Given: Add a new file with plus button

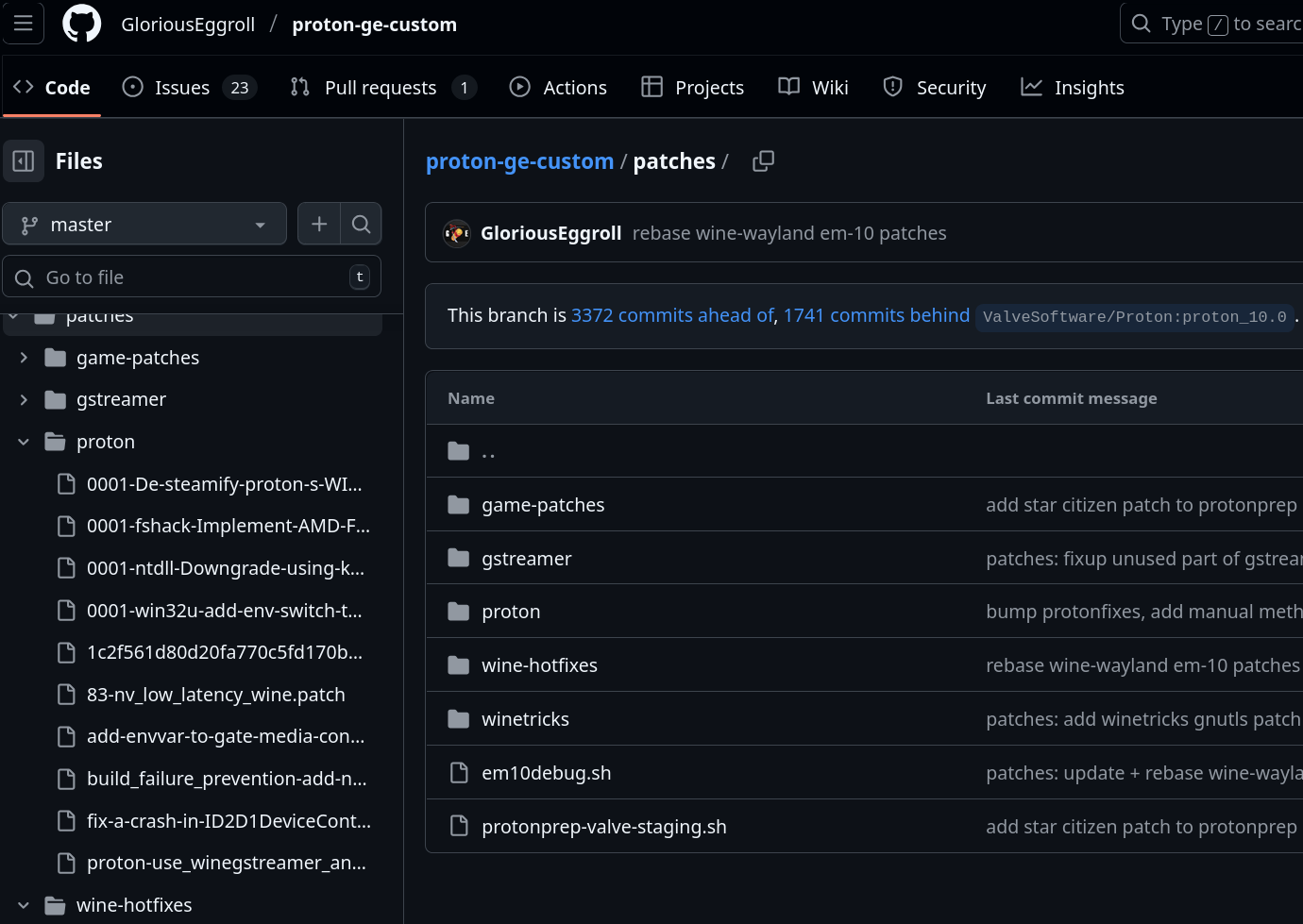Looking at the screenshot, I should pyautogui.click(x=319, y=224).
